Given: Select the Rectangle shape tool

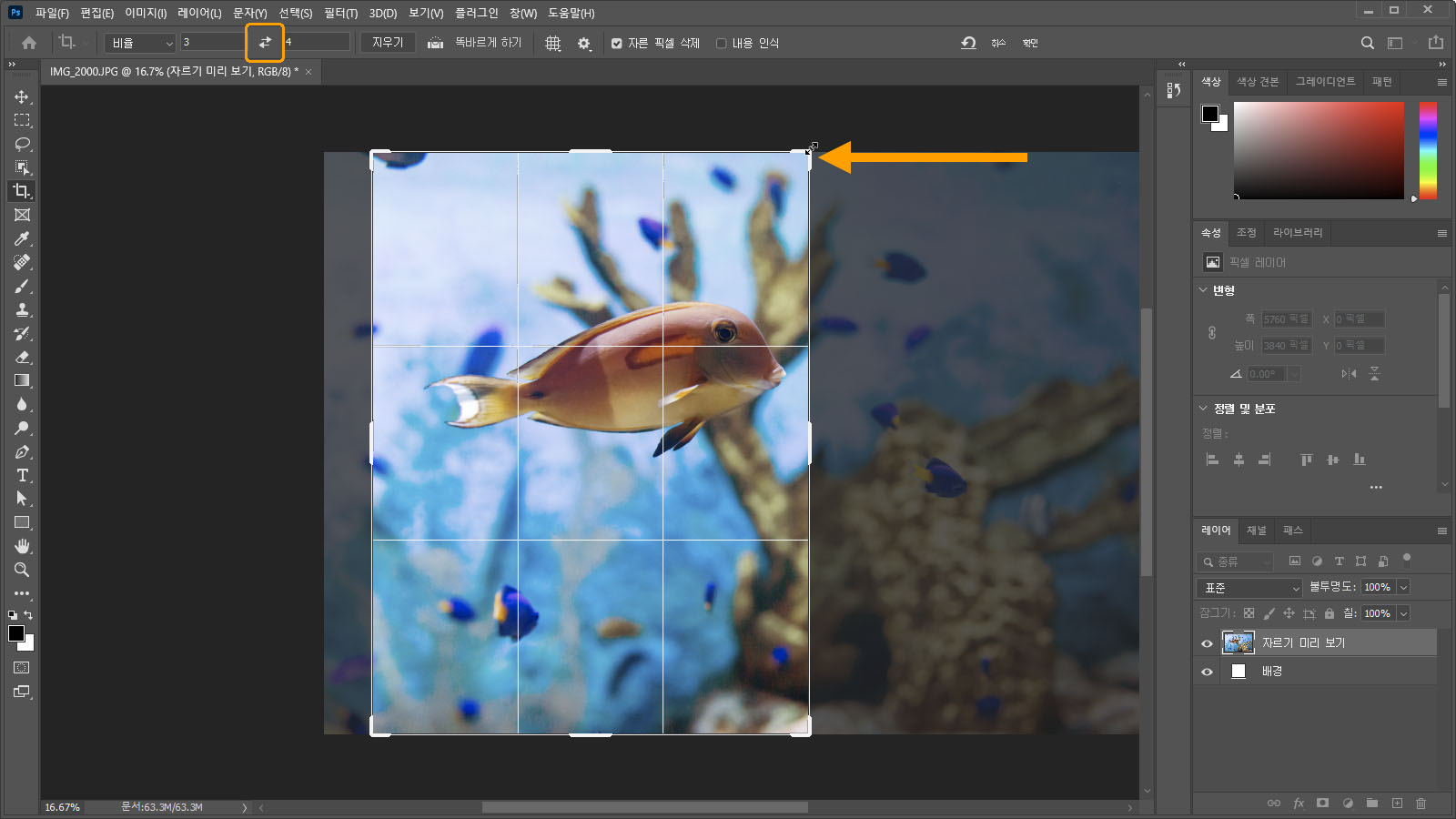Looking at the screenshot, I should tap(22, 522).
